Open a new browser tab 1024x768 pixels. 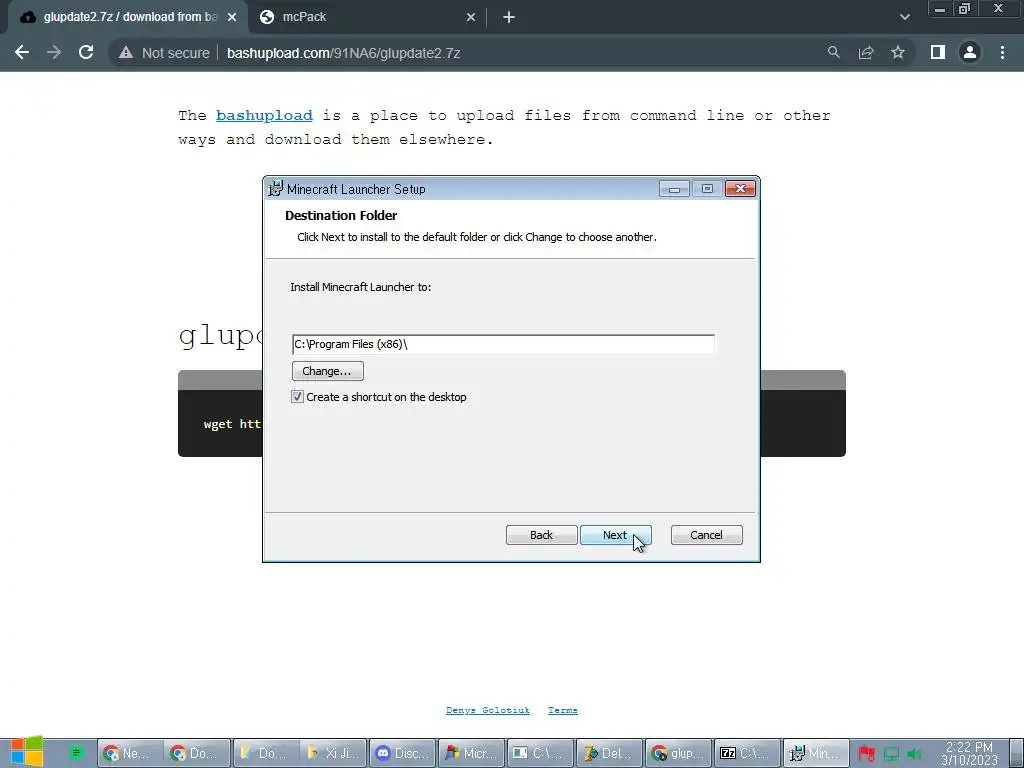click(x=509, y=18)
